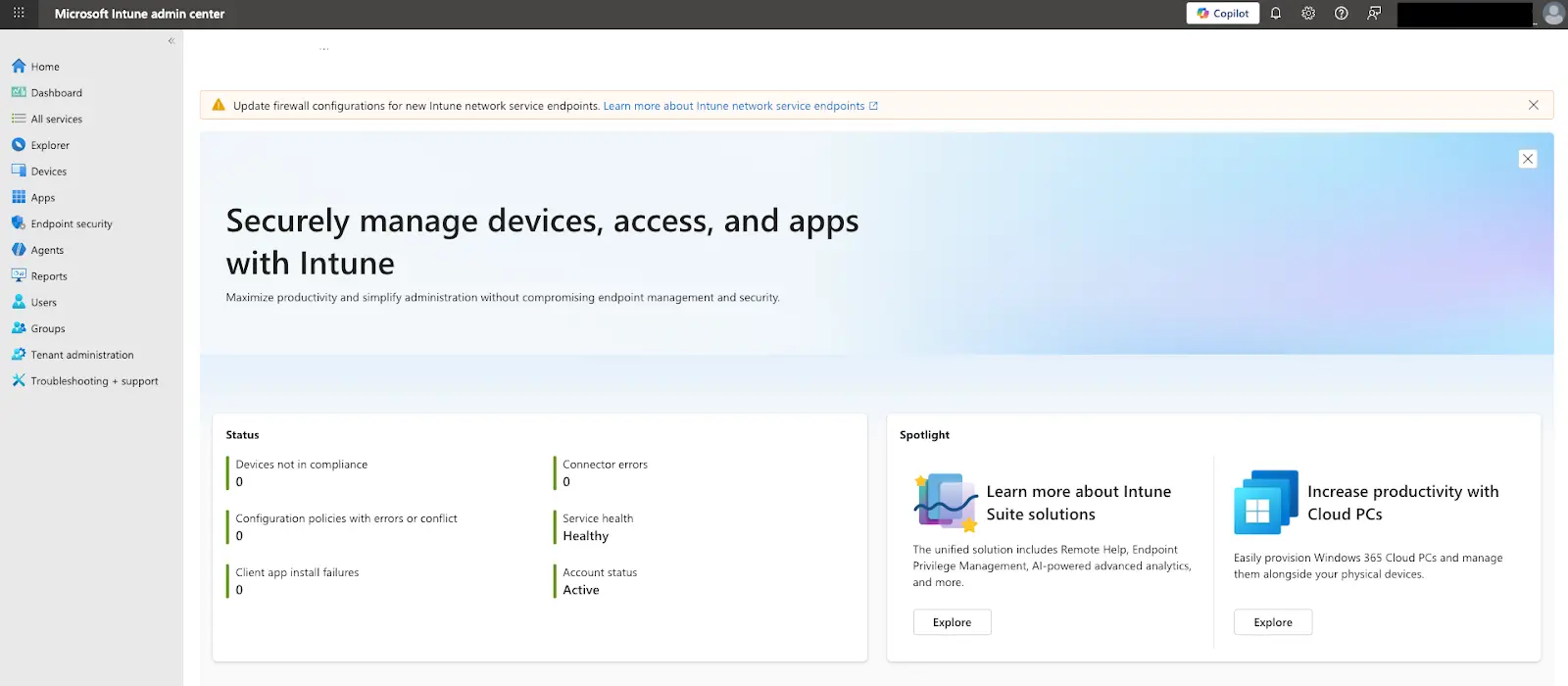Viewport: 1568px width, 686px height.
Task: Click the user account avatar
Action: click(x=1553, y=14)
